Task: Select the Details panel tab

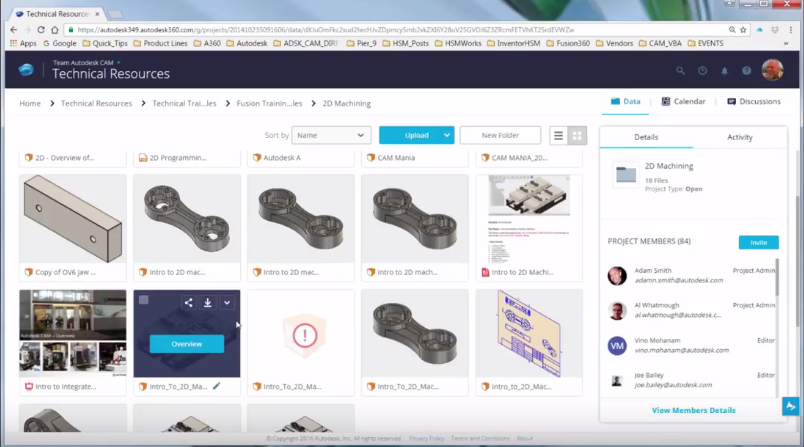Action: (x=646, y=137)
